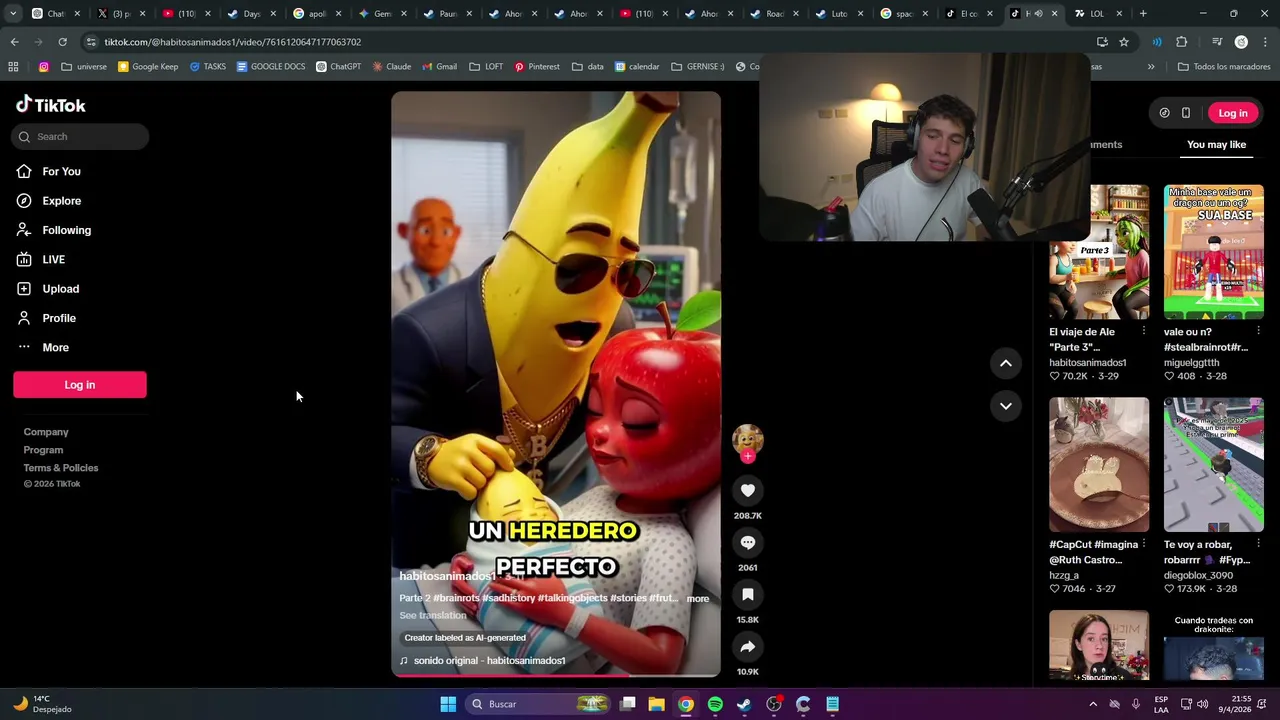Open El viaje de Ale Parte 3 thumbnail
The height and width of the screenshot is (720, 1280).
(1099, 252)
